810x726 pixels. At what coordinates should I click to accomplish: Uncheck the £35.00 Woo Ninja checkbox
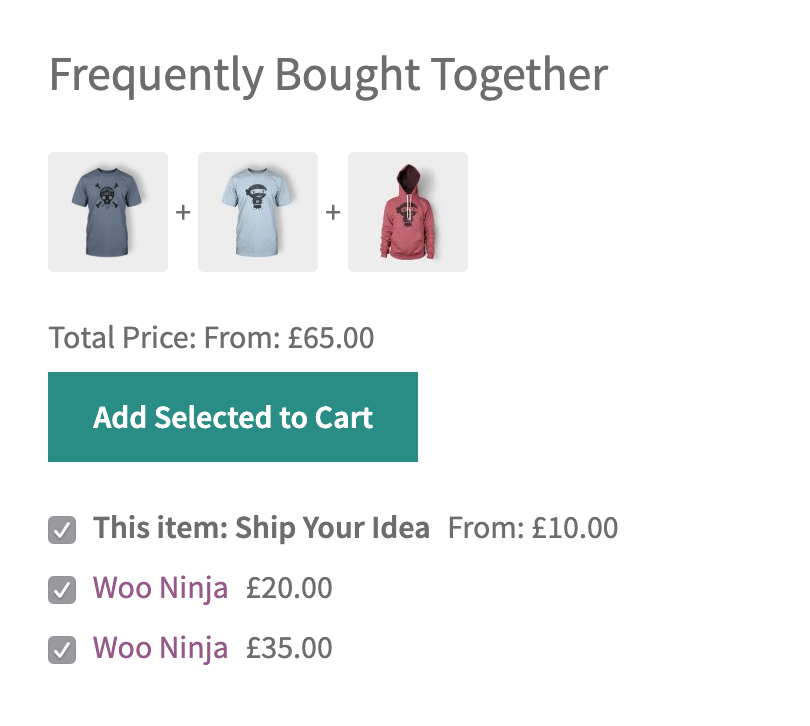click(x=62, y=649)
